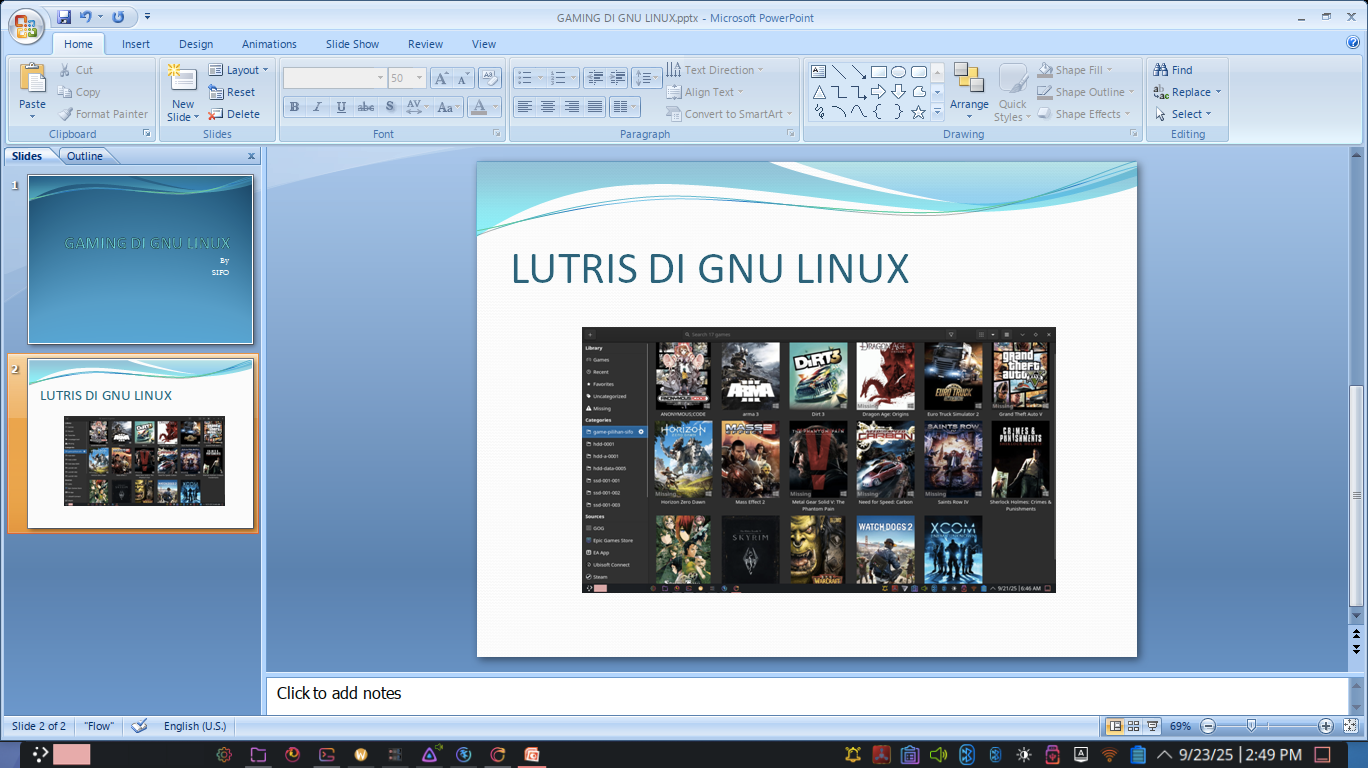The height and width of the screenshot is (768, 1368).
Task: Toggle underline formatting
Action: [342, 107]
